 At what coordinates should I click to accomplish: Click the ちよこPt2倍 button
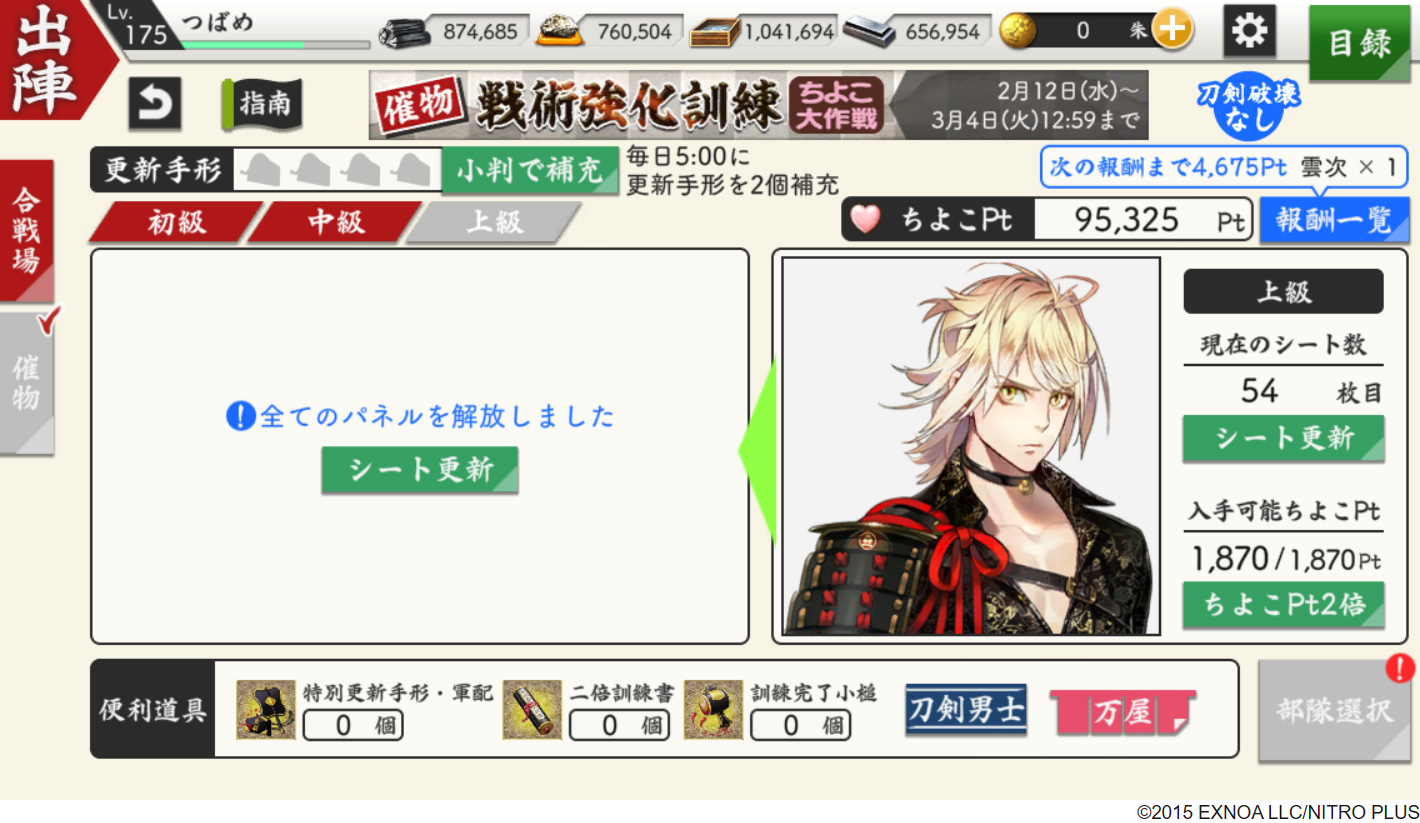point(1283,605)
